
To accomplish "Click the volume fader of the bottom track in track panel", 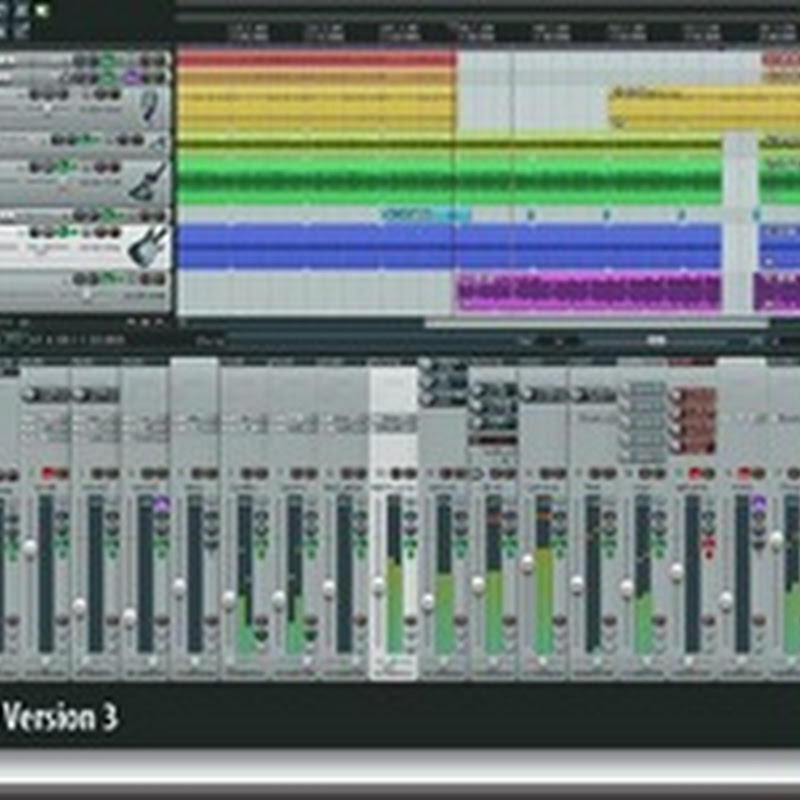I will (87, 294).
